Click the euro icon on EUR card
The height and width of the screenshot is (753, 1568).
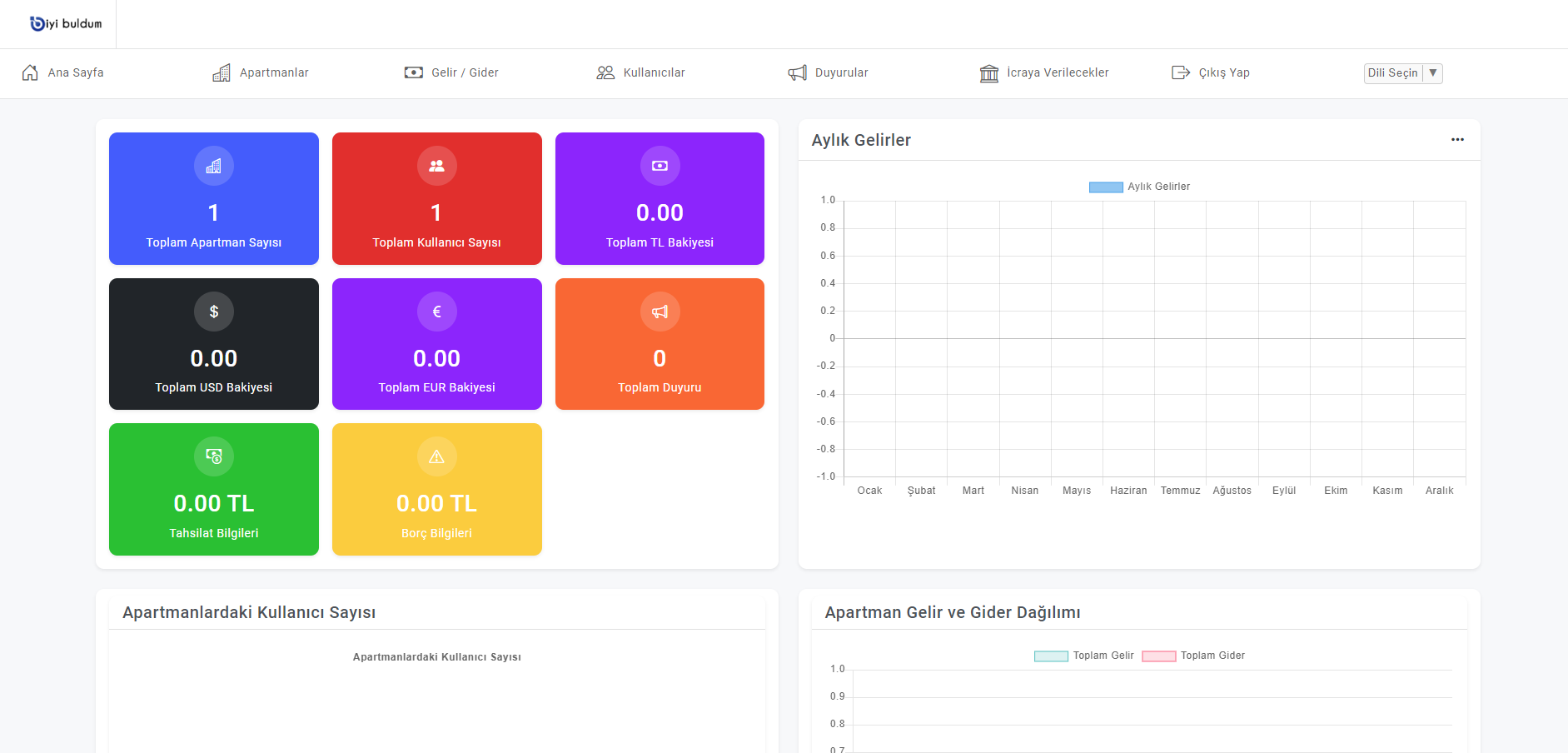(436, 312)
